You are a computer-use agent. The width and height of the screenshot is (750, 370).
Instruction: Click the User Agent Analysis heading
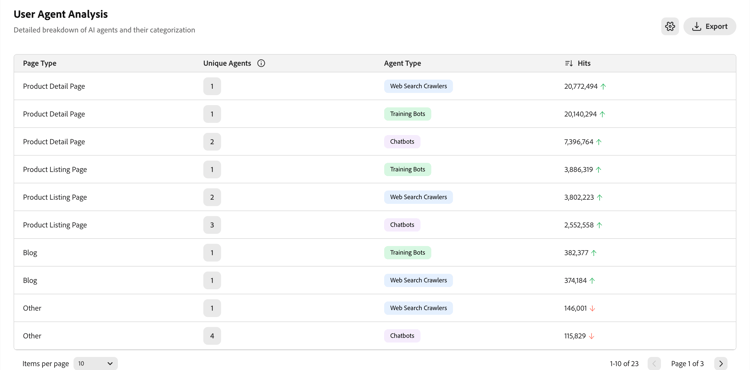(x=61, y=14)
